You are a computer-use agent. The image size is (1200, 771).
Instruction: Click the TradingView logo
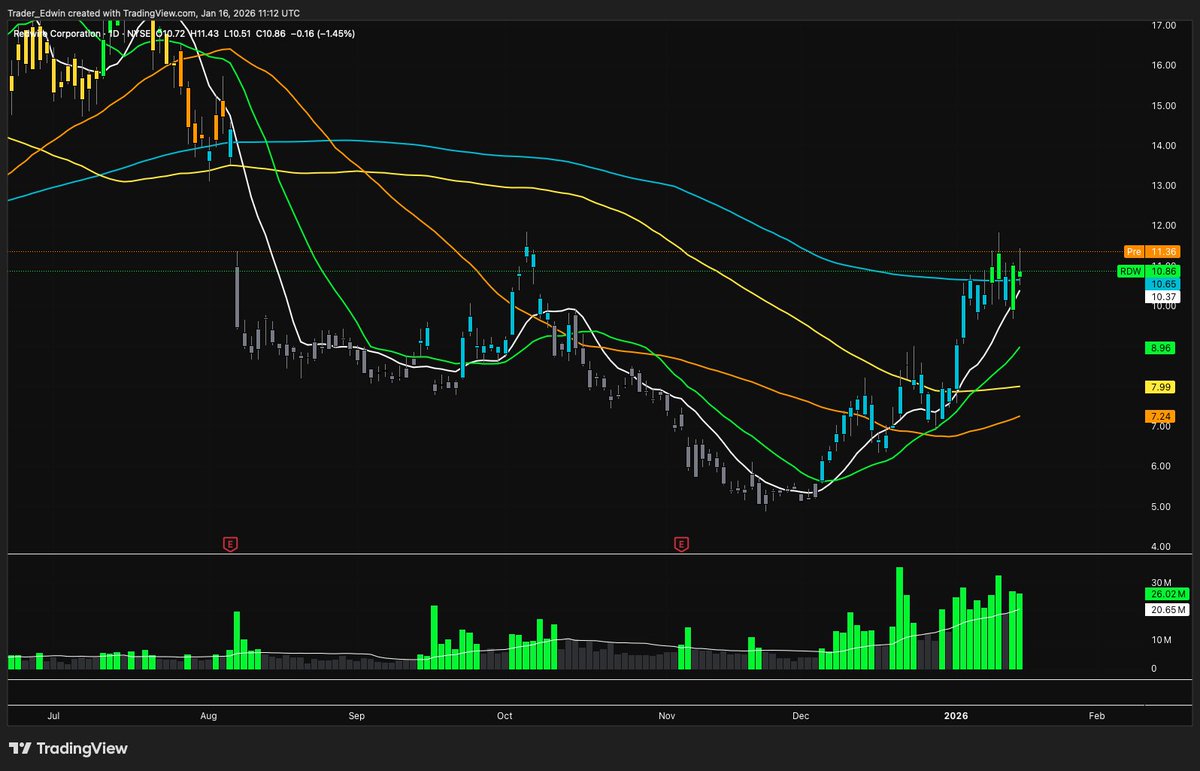(68, 748)
